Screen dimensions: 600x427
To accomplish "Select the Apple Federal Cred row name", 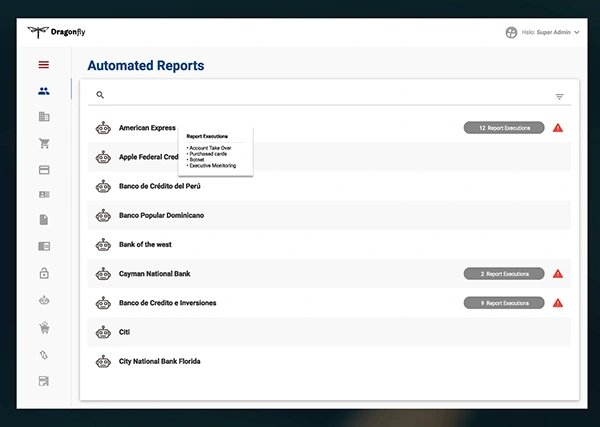I will pos(148,157).
